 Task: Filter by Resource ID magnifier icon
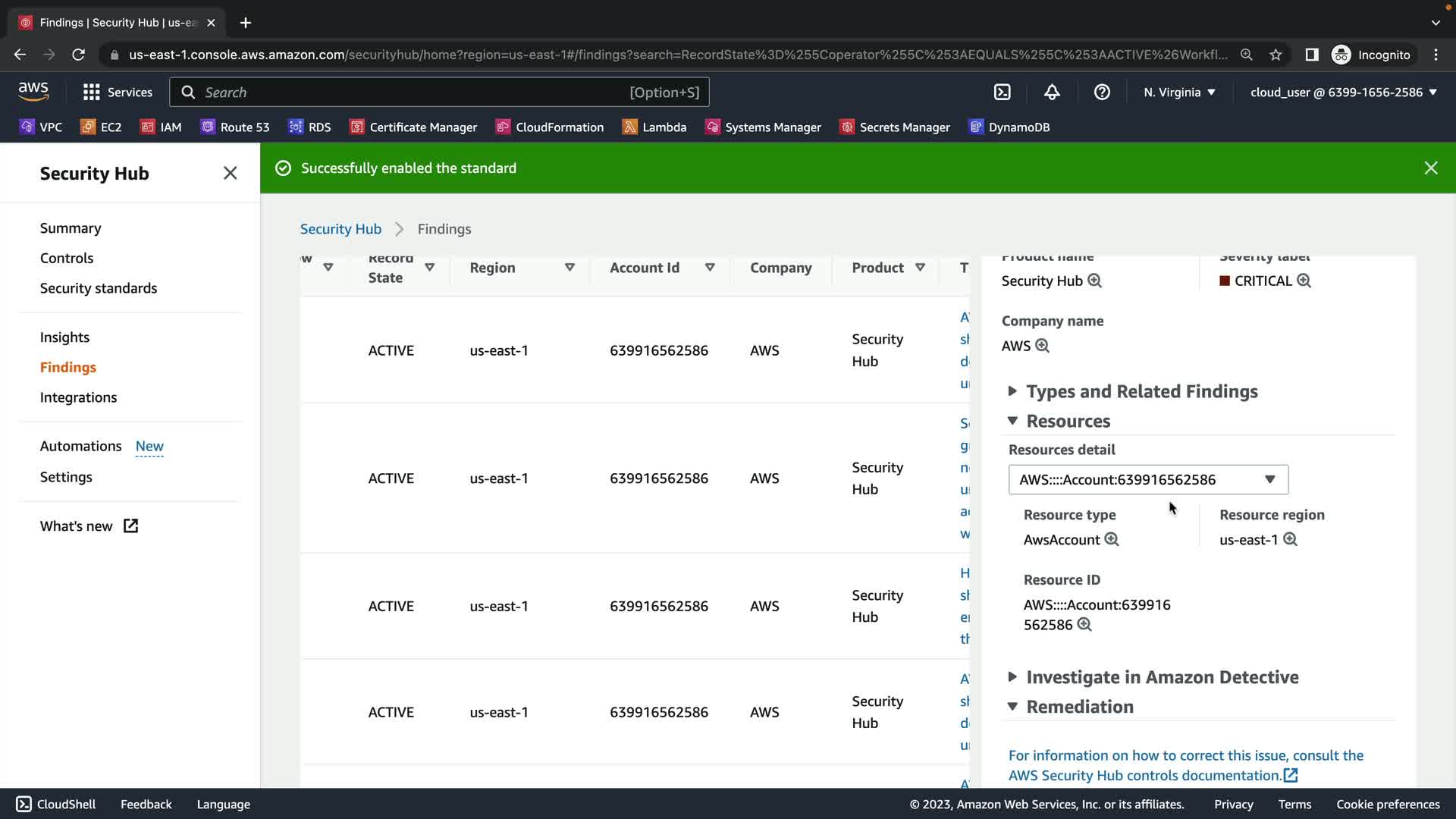(1084, 625)
